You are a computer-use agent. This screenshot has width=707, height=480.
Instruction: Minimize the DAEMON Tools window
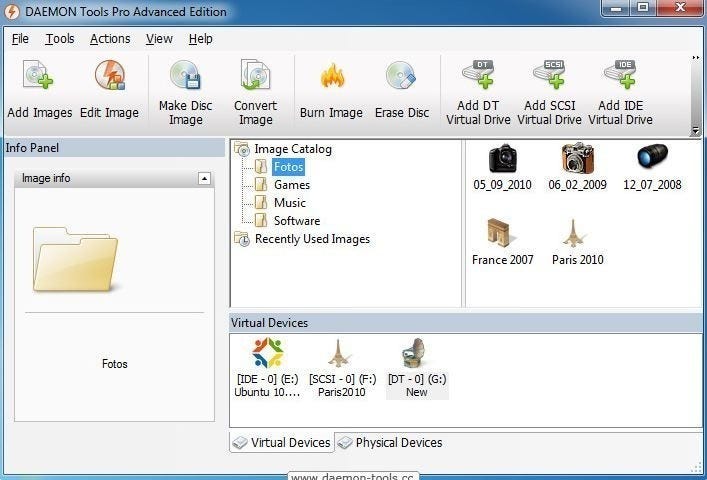tap(616, 8)
